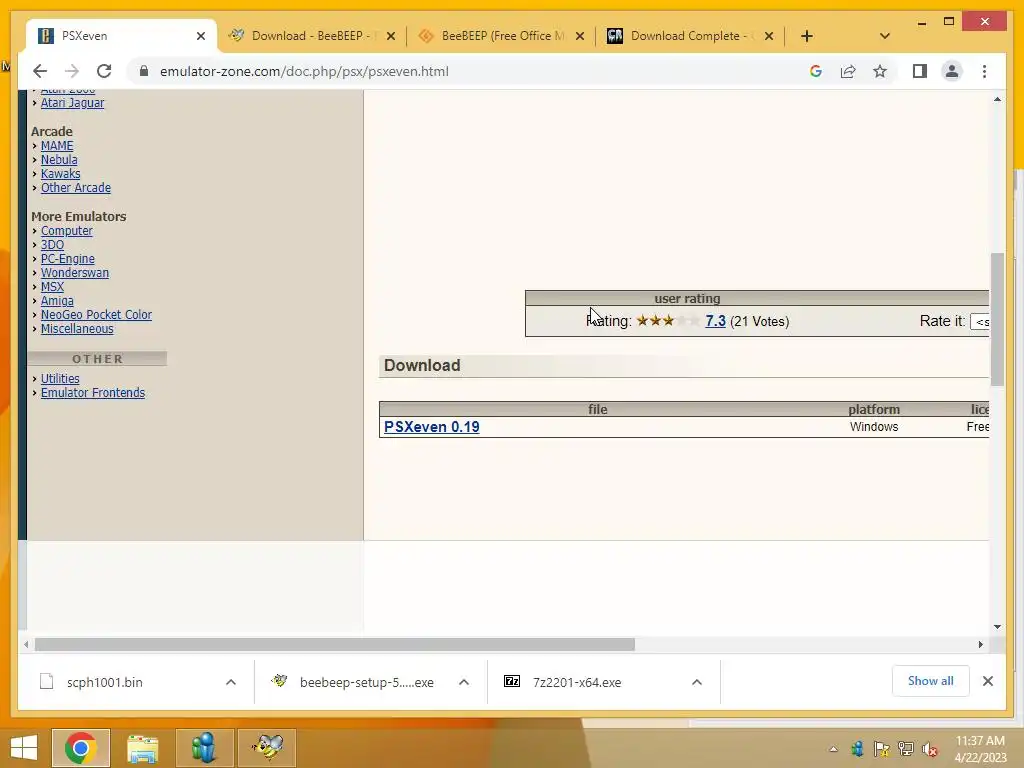Show hidden system tray icons

point(833,749)
